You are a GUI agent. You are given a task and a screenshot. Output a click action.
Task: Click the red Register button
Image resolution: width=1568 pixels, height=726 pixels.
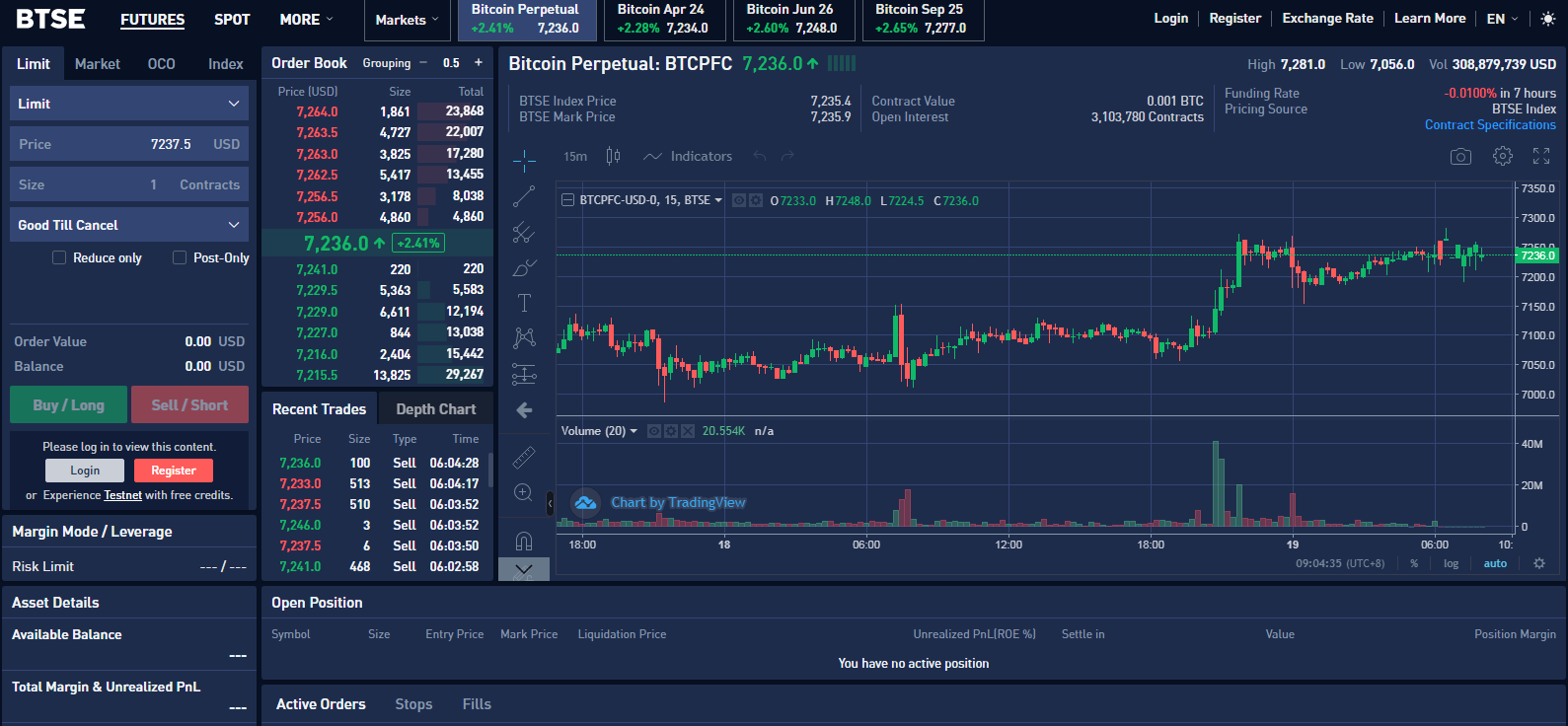174,471
